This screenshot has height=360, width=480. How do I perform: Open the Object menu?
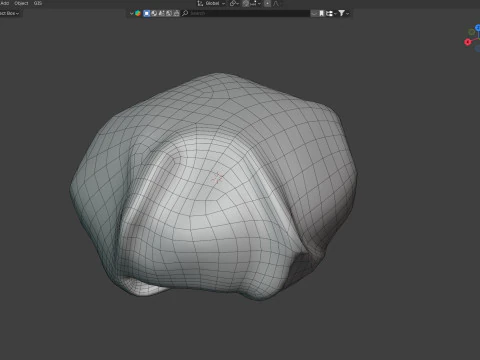click(x=21, y=3)
